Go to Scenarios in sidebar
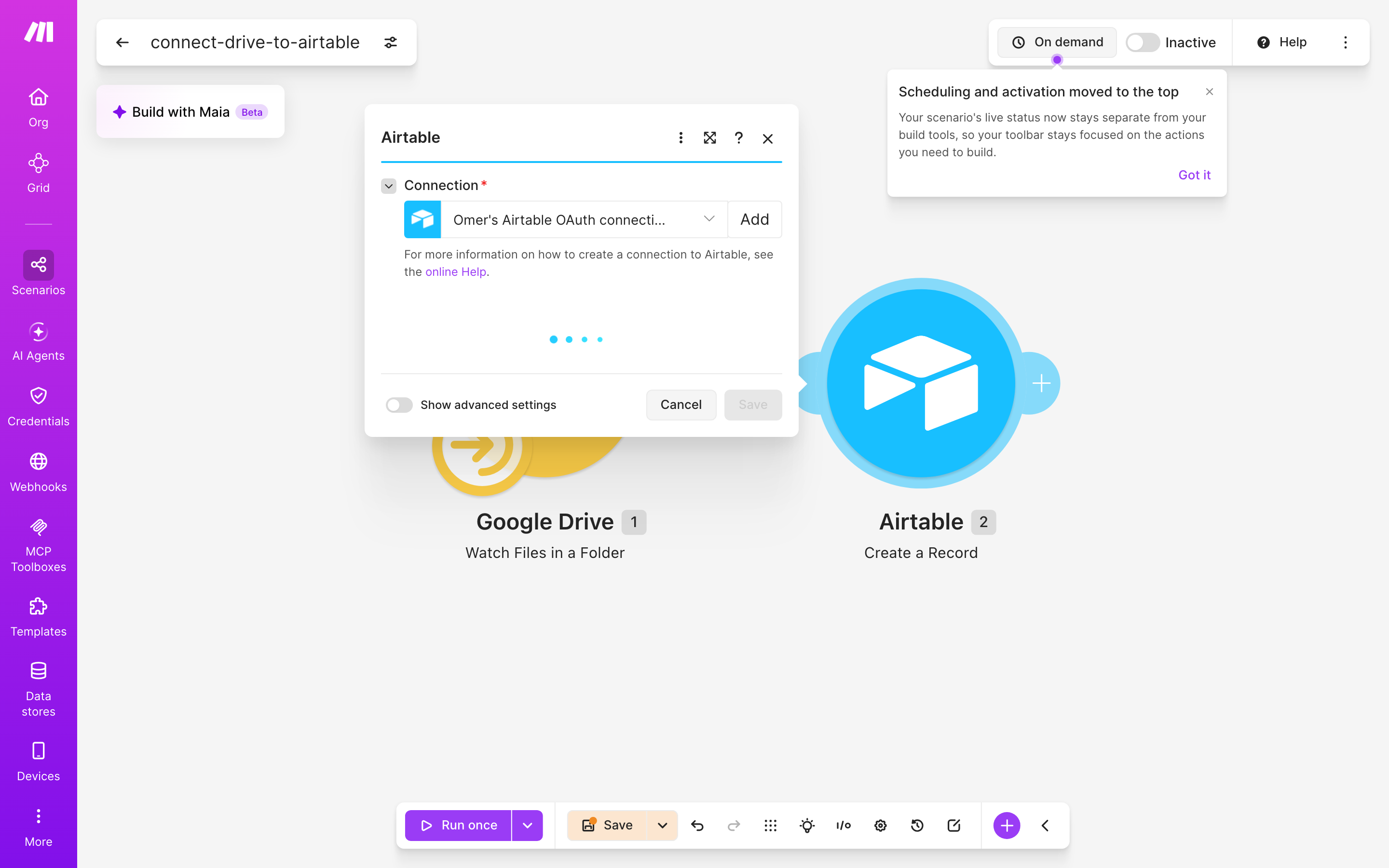The height and width of the screenshot is (868, 1389). coord(39,273)
